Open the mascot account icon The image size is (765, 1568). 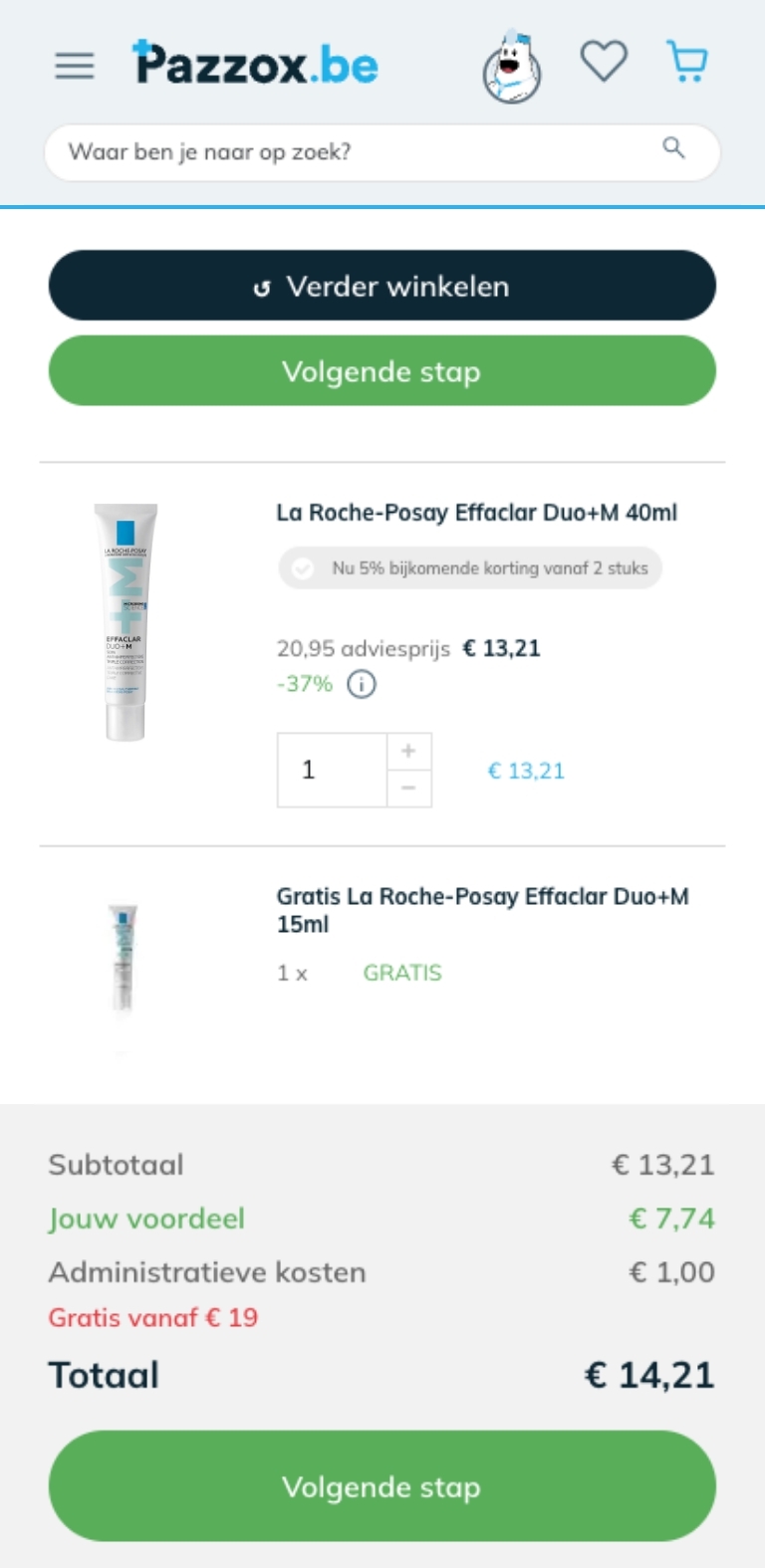click(x=512, y=67)
